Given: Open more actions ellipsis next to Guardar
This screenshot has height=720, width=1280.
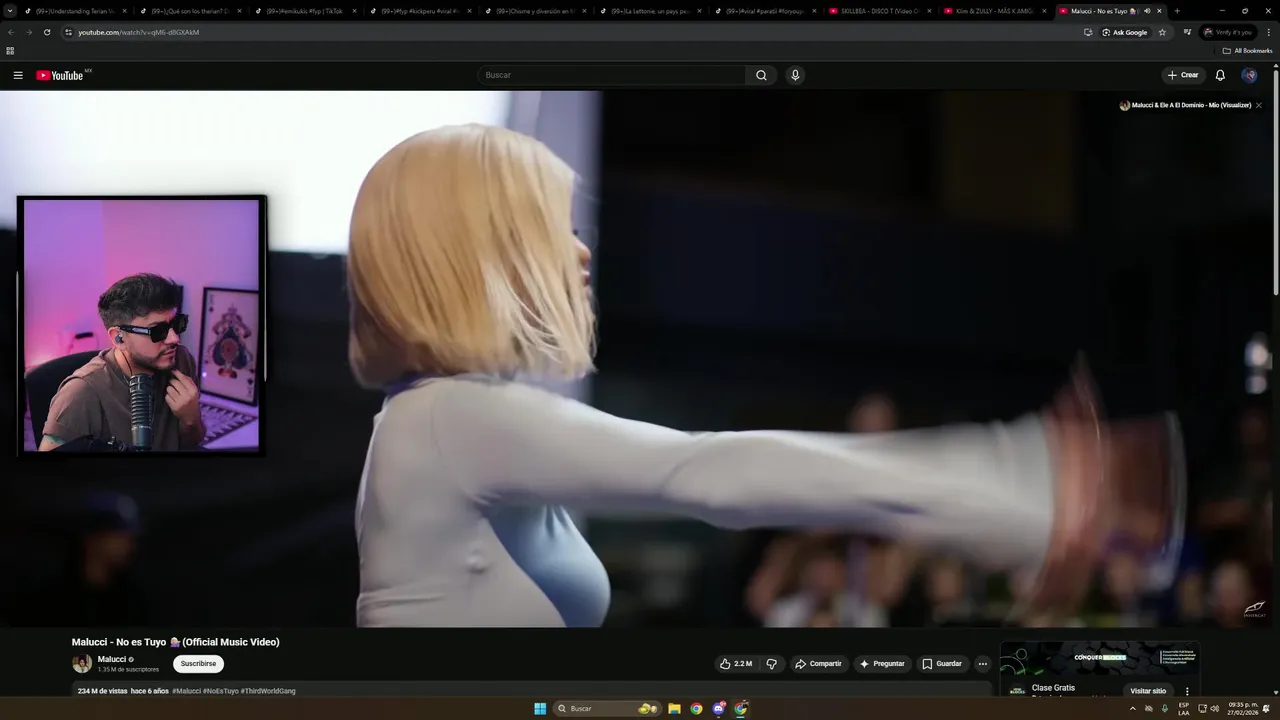Looking at the screenshot, I should pyautogui.click(x=982, y=664).
